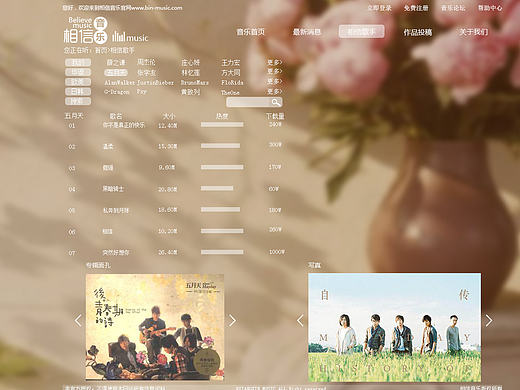Expand 更多> on the AlanWalker artist row
The width and height of the screenshot is (520, 390).
274,81
